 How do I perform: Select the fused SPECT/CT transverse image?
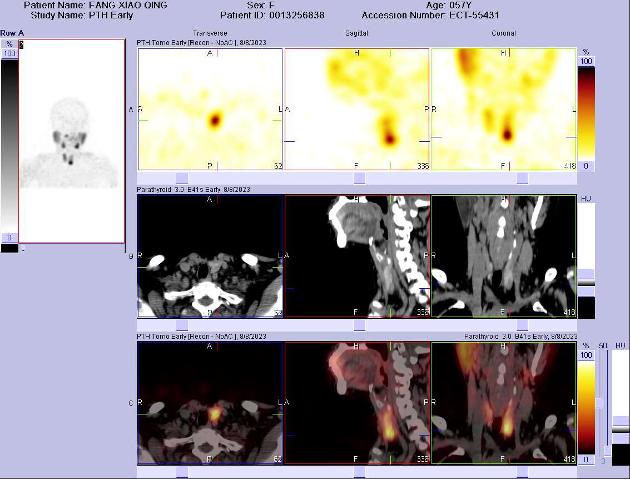(x=210, y=403)
